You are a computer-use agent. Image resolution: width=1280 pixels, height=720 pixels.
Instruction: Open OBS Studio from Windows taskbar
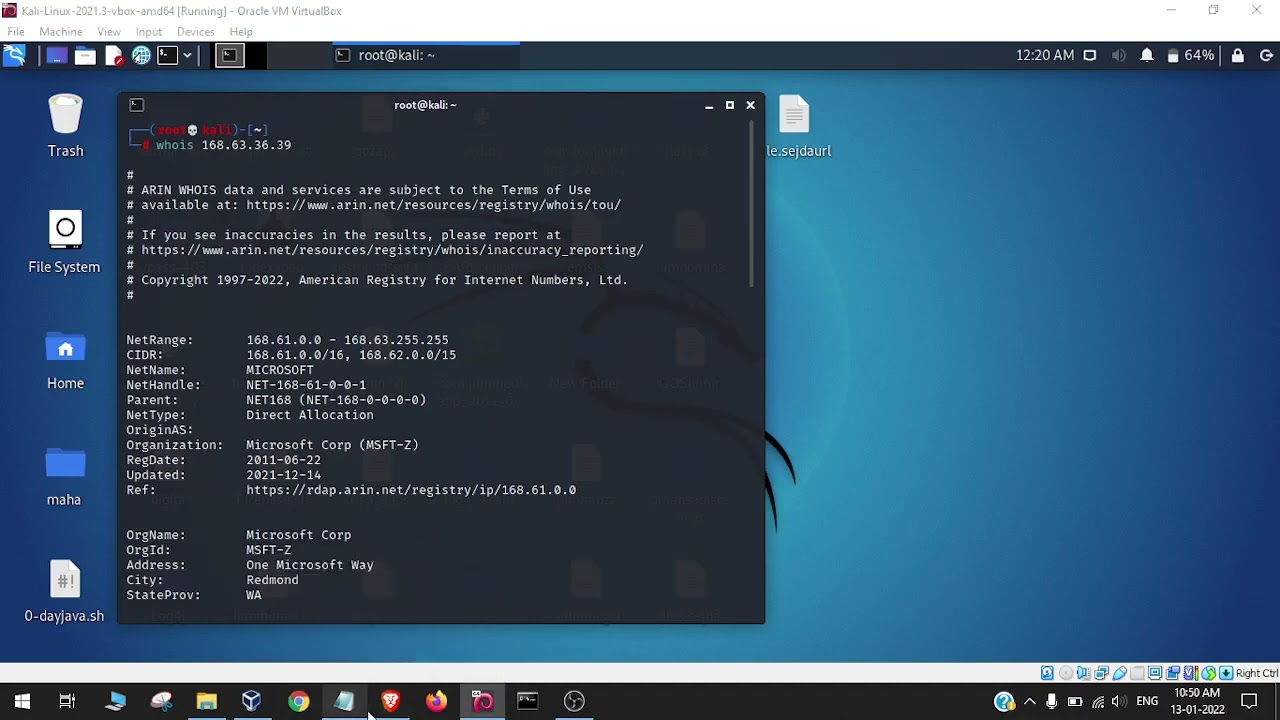574,701
